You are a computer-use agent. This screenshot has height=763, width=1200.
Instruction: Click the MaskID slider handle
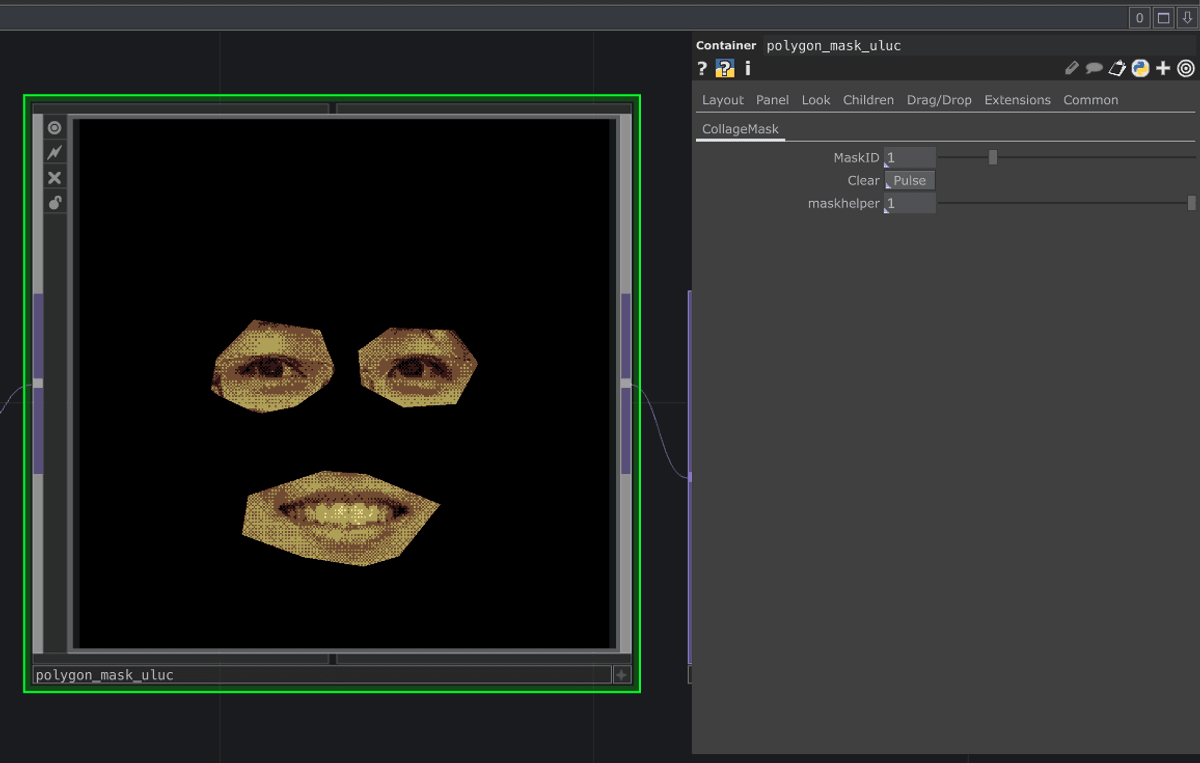click(993, 157)
